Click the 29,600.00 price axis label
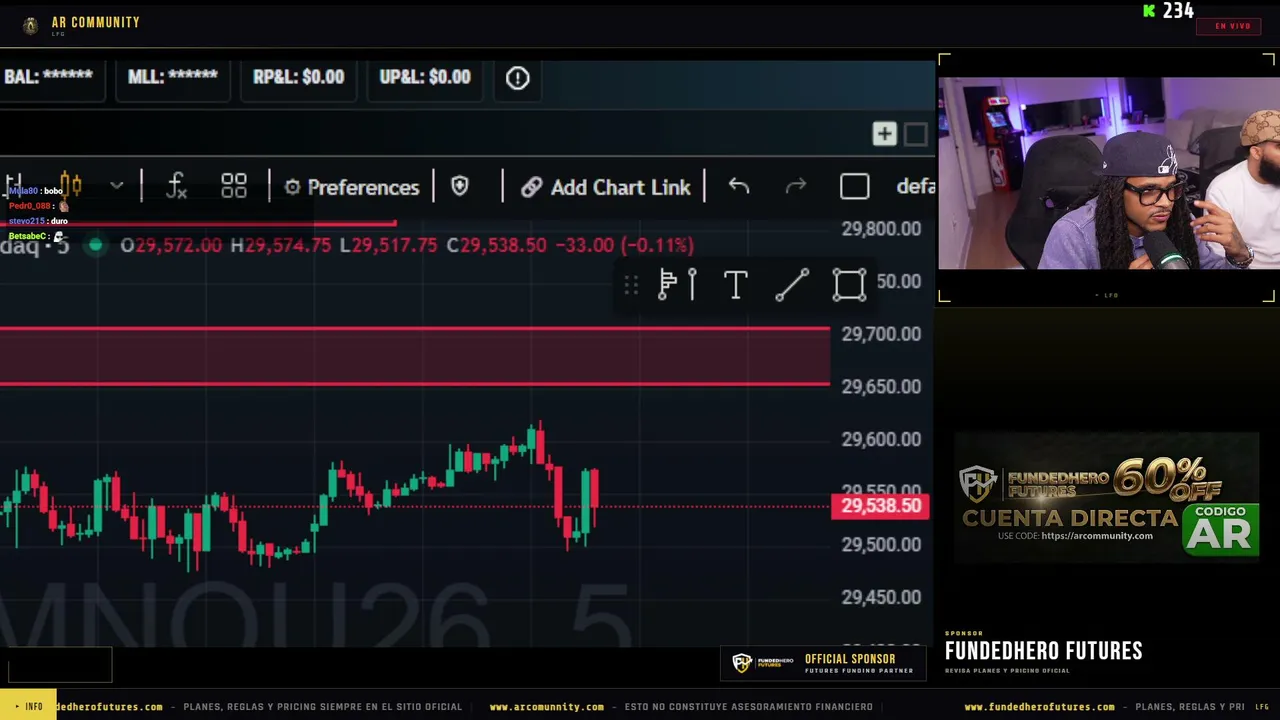This screenshot has width=1280, height=720. (x=881, y=439)
